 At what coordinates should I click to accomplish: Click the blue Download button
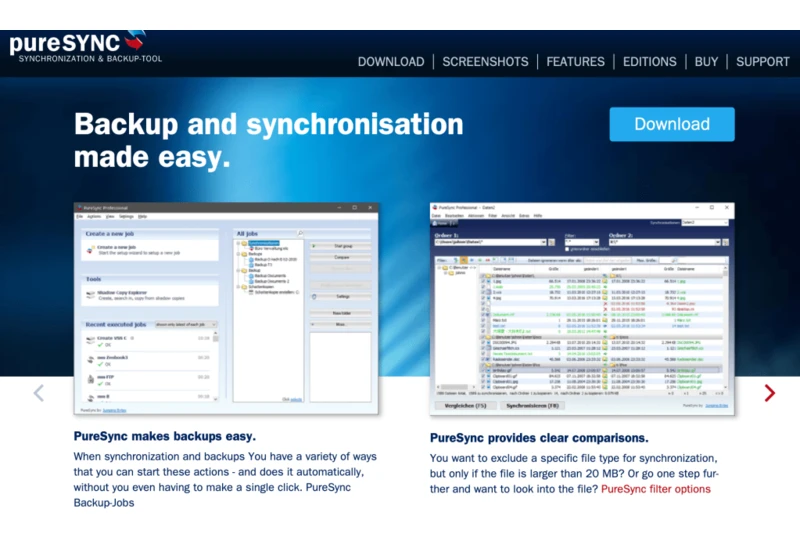click(x=672, y=124)
